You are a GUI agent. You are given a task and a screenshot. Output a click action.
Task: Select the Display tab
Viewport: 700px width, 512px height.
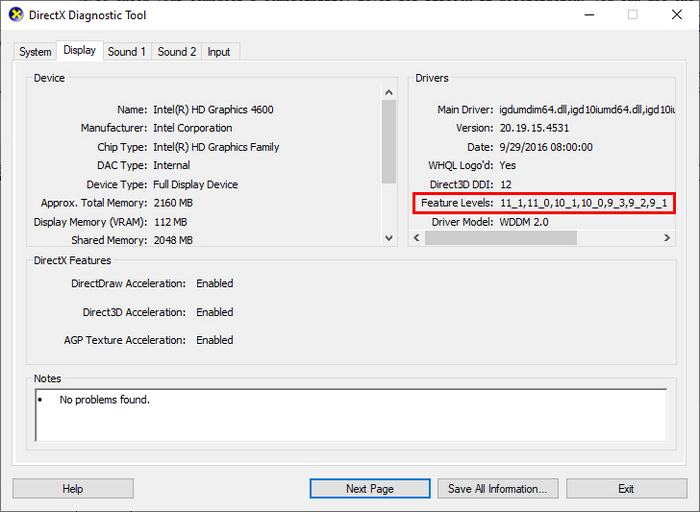click(79, 50)
